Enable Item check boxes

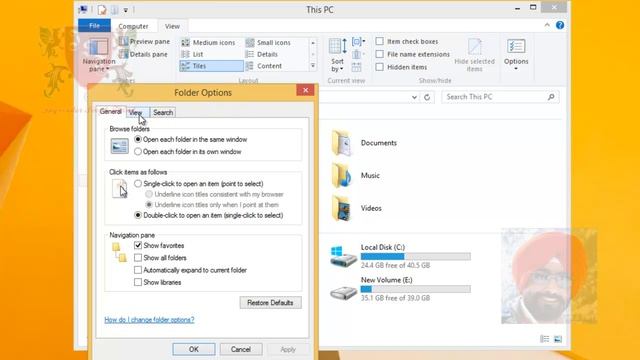point(380,41)
